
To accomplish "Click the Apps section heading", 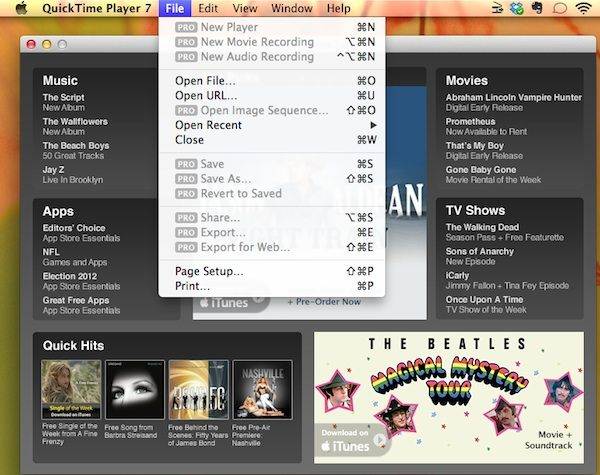I will (58, 211).
